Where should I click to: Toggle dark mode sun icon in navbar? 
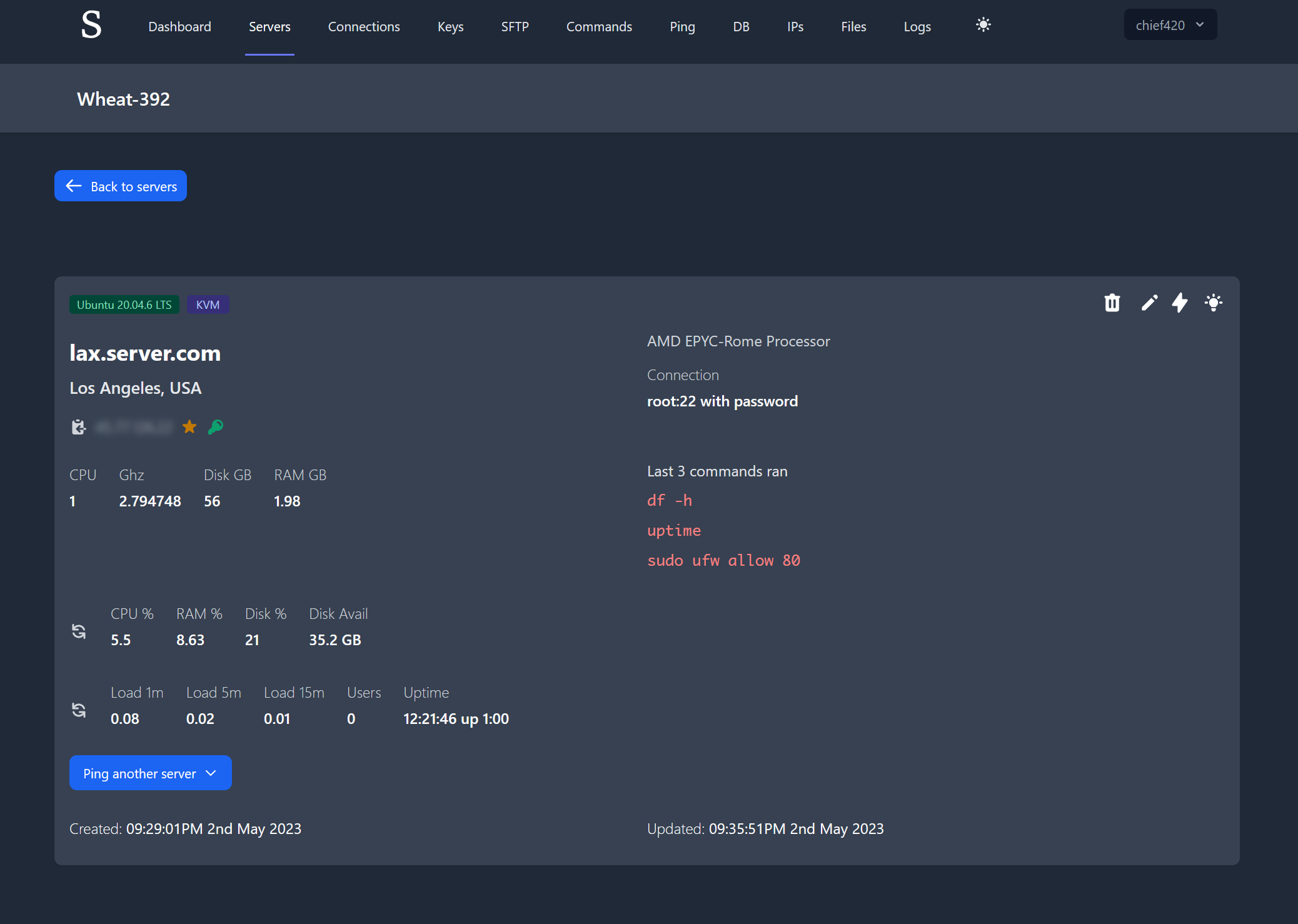point(983,25)
